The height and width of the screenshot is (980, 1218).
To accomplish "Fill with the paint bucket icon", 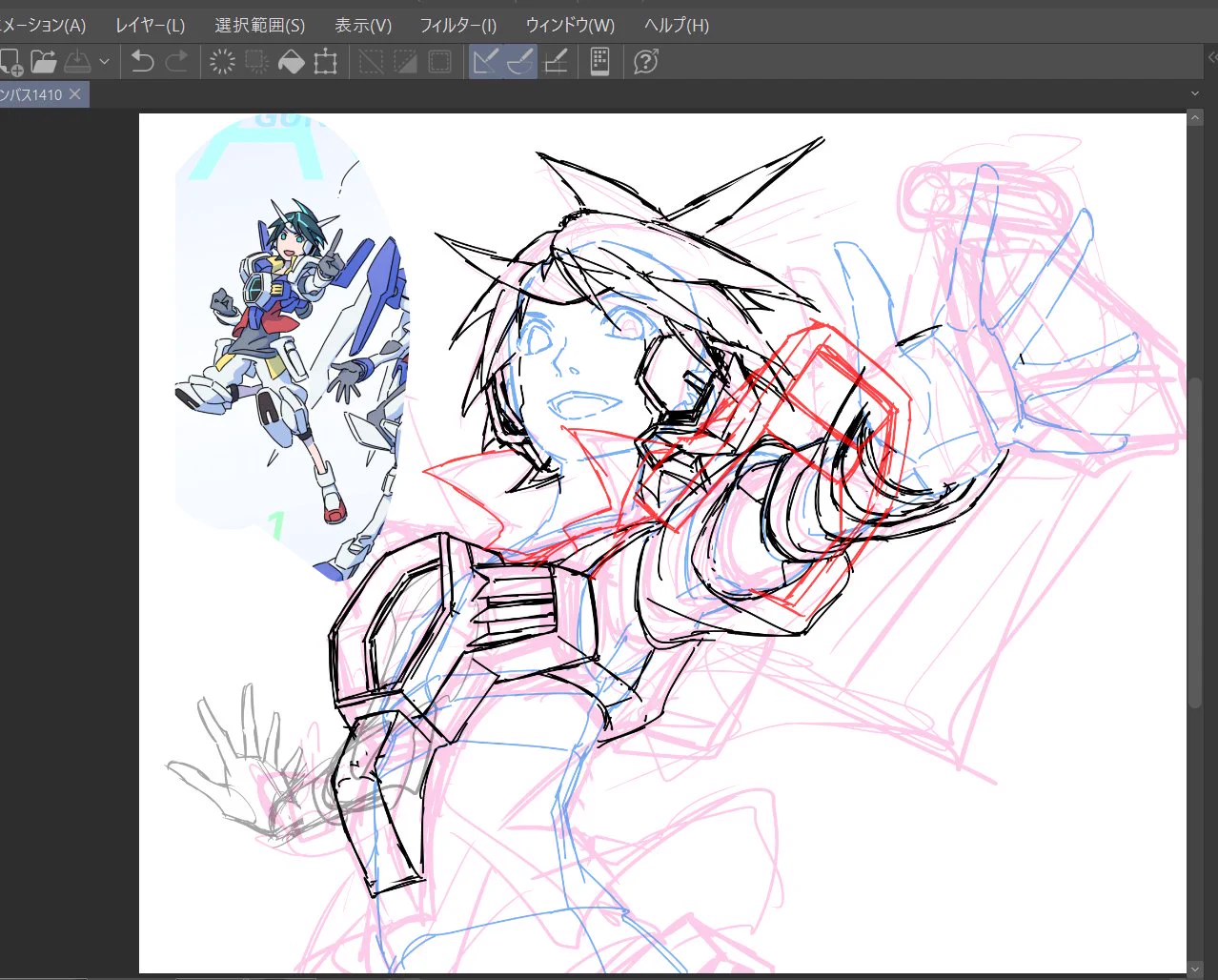I will [291, 62].
